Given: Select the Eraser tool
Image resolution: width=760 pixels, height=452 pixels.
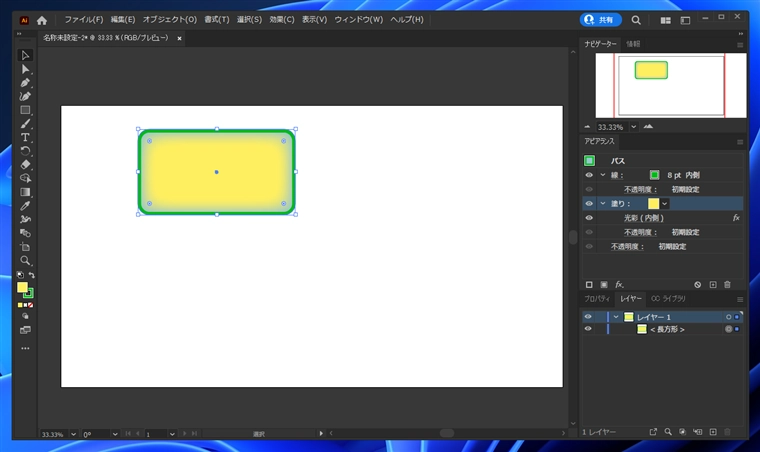Looking at the screenshot, I should click(x=25, y=164).
